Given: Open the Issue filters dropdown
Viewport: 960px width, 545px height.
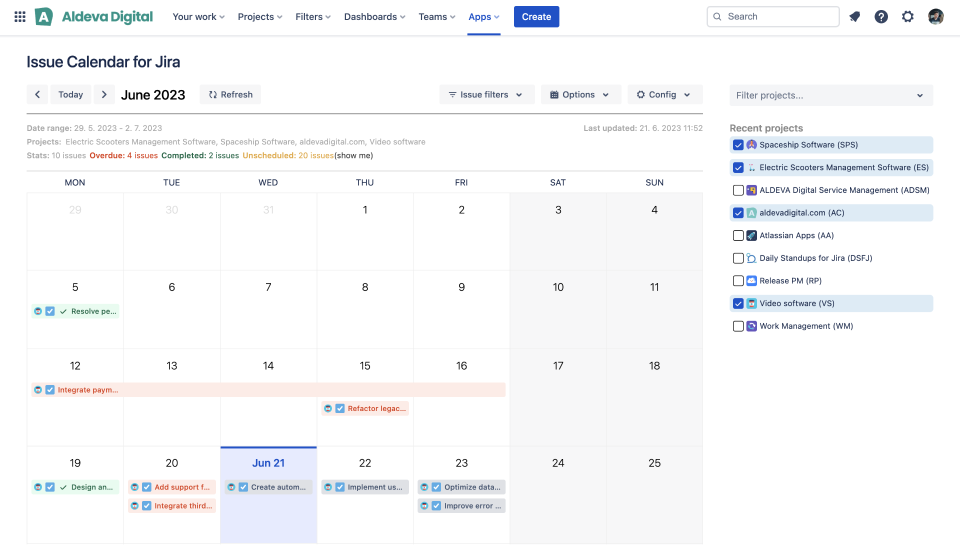Looking at the screenshot, I should click(486, 94).
